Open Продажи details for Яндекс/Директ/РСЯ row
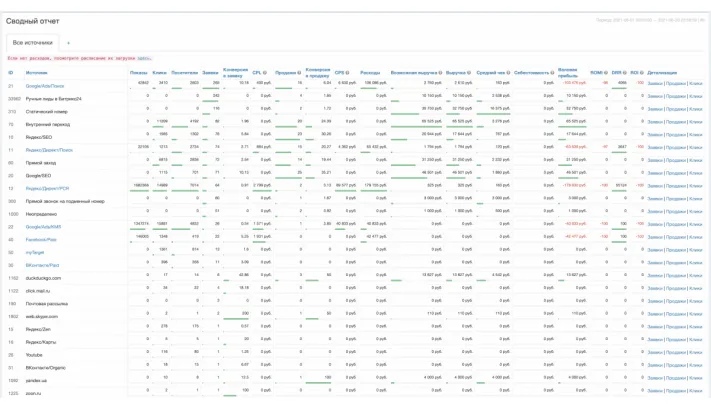 (x=676, y=186)
